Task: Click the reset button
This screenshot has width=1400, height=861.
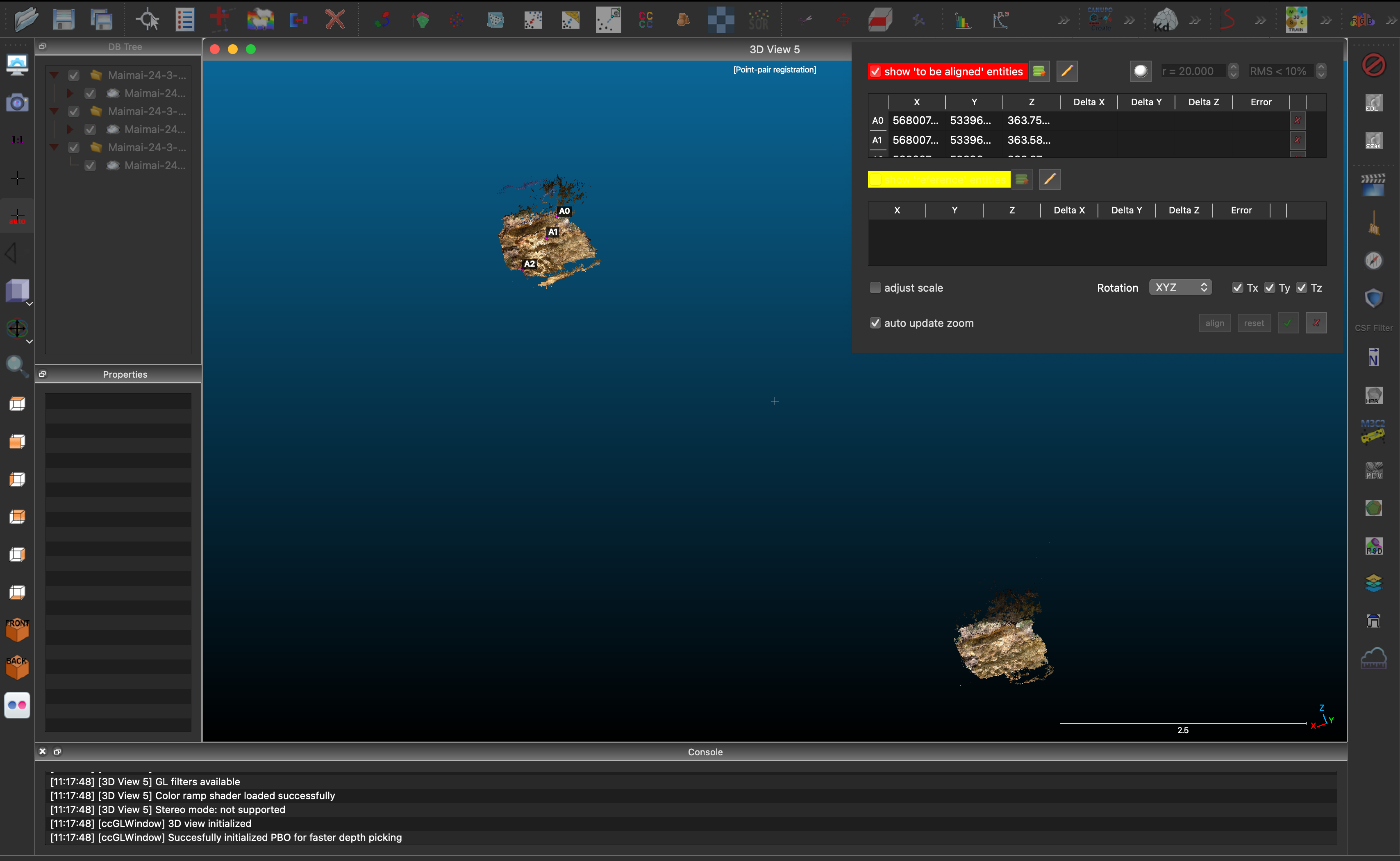Action: 1254,322
